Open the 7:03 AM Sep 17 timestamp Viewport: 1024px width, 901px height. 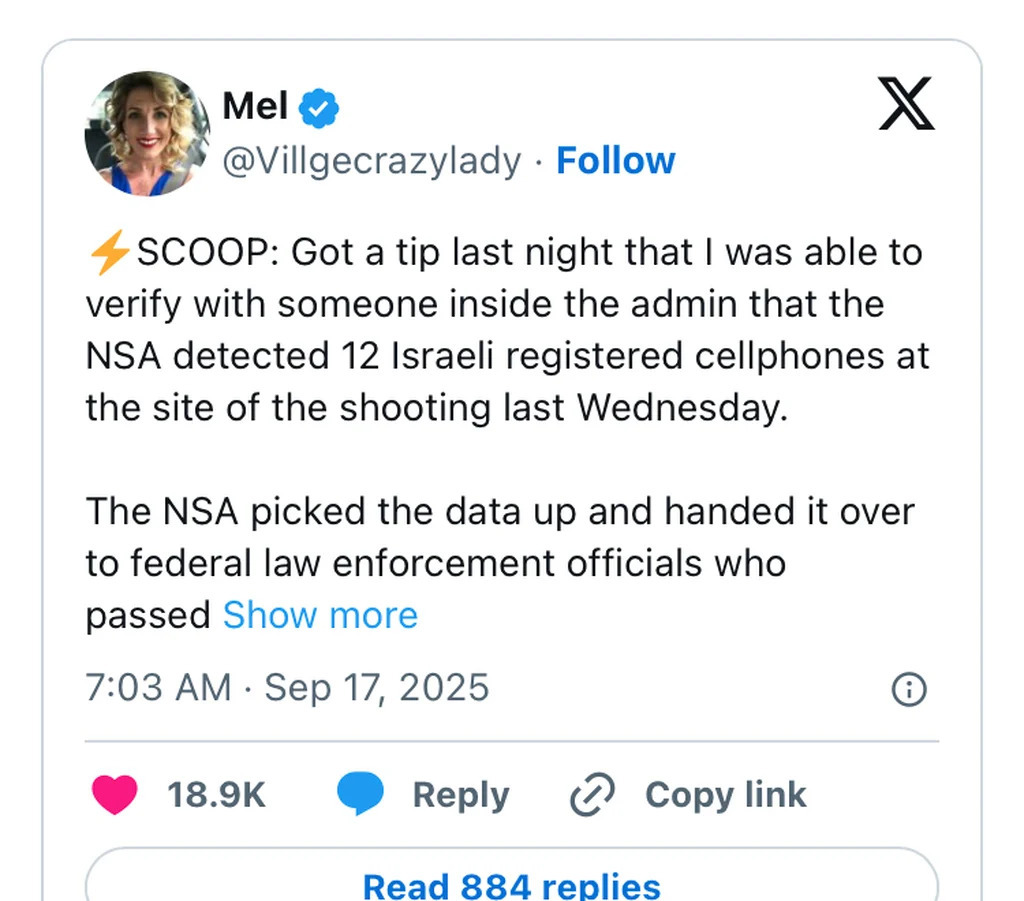(287, 688)
